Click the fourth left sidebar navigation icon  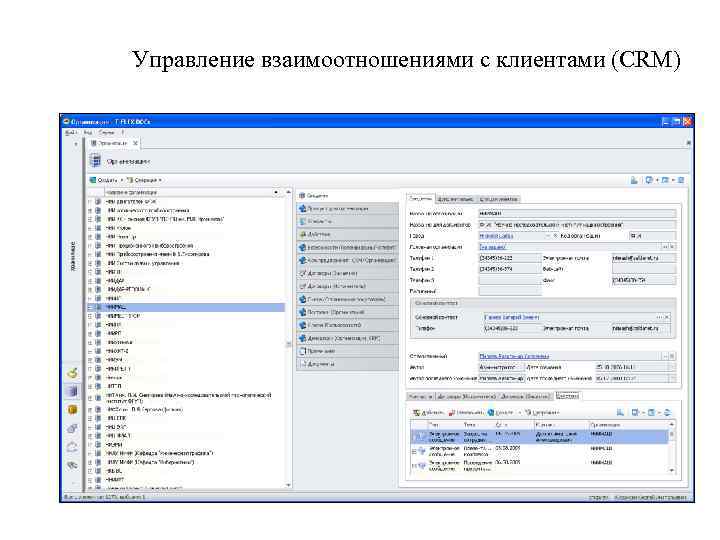(73, 428)
